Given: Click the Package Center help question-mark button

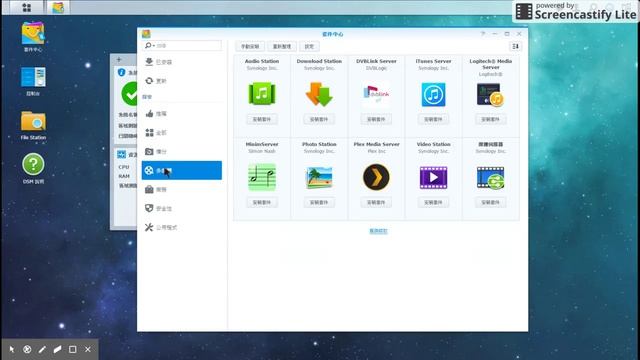Looking at the screenshot, I should pyautogui.click(x=483, y=34).
